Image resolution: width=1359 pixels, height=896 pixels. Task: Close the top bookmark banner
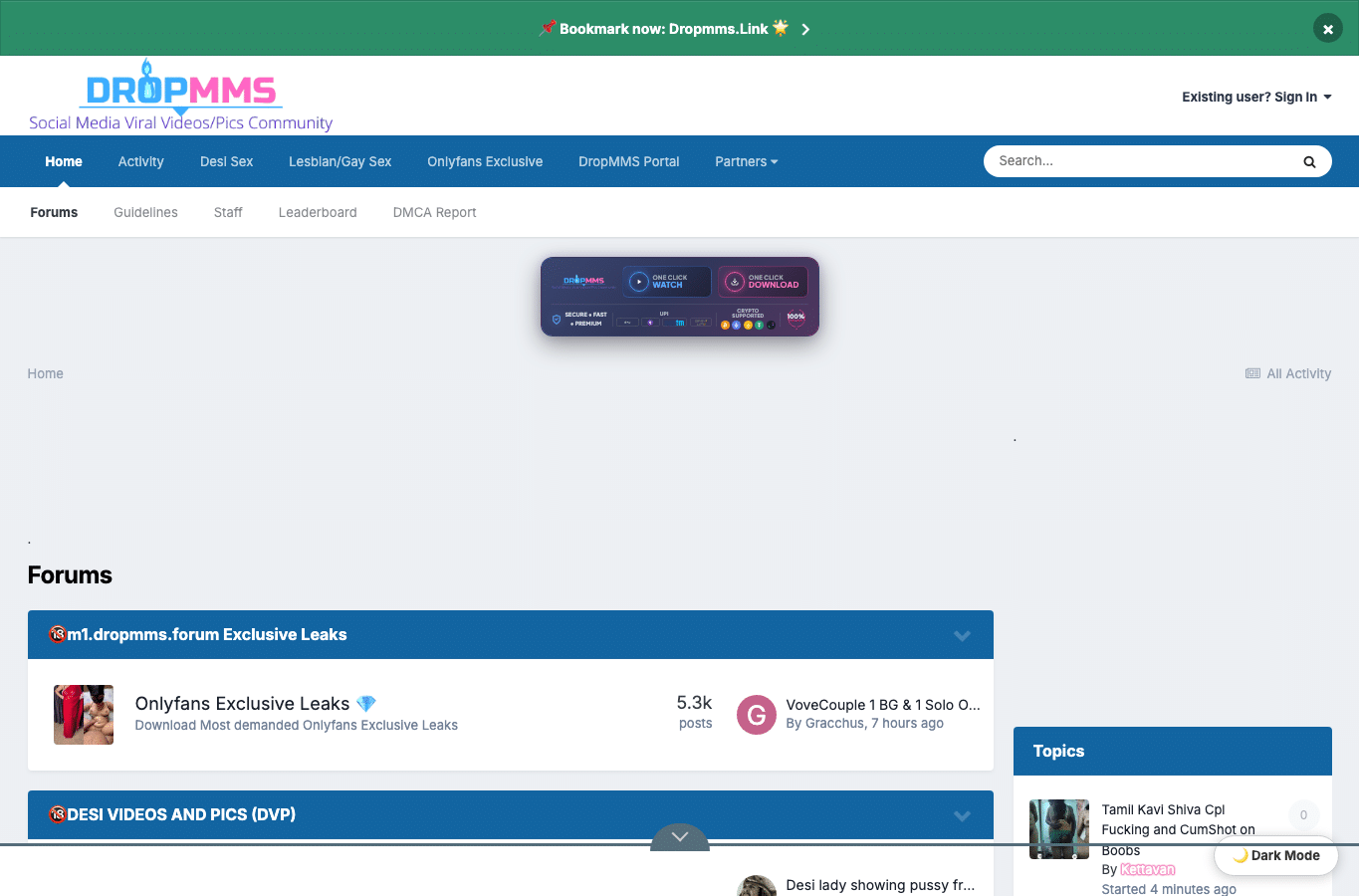click(x=1327, y=29)
